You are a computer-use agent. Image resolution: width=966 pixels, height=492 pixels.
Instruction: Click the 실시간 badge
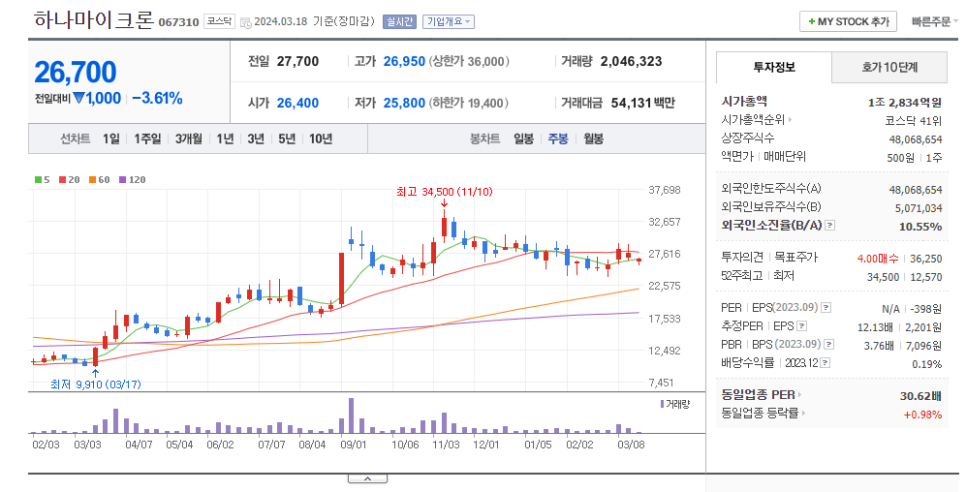399,22
